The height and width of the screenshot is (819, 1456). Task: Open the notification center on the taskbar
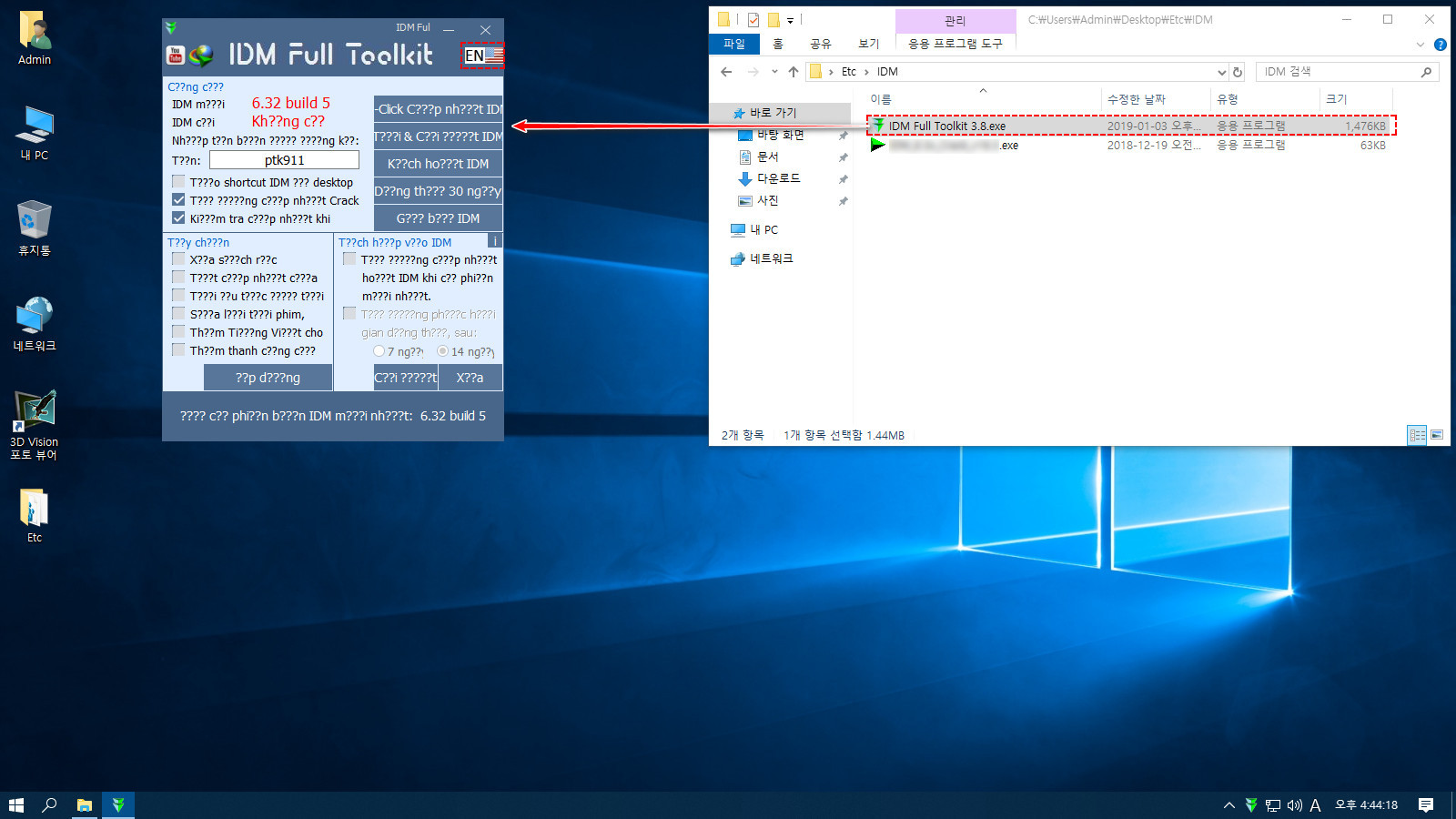click(1426, 805)
